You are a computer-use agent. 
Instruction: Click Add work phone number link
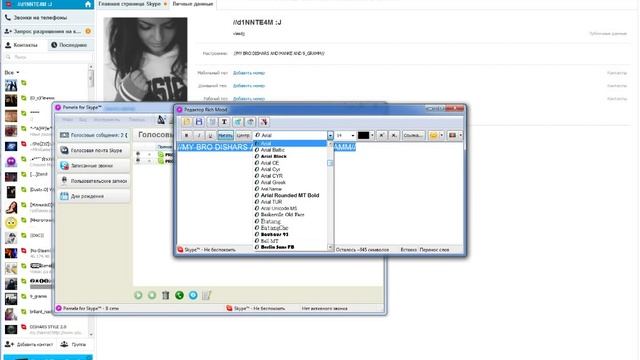(x=249, y=99)
